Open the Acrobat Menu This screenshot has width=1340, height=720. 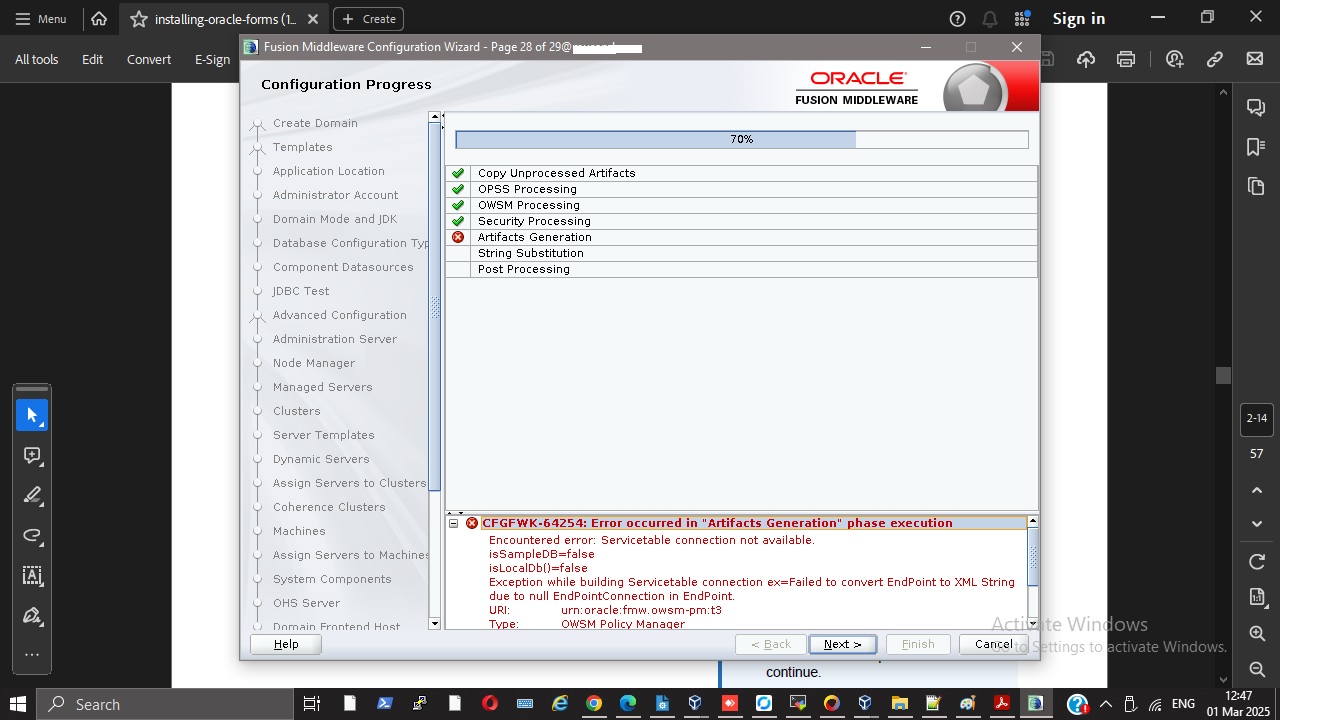[41, 19]
